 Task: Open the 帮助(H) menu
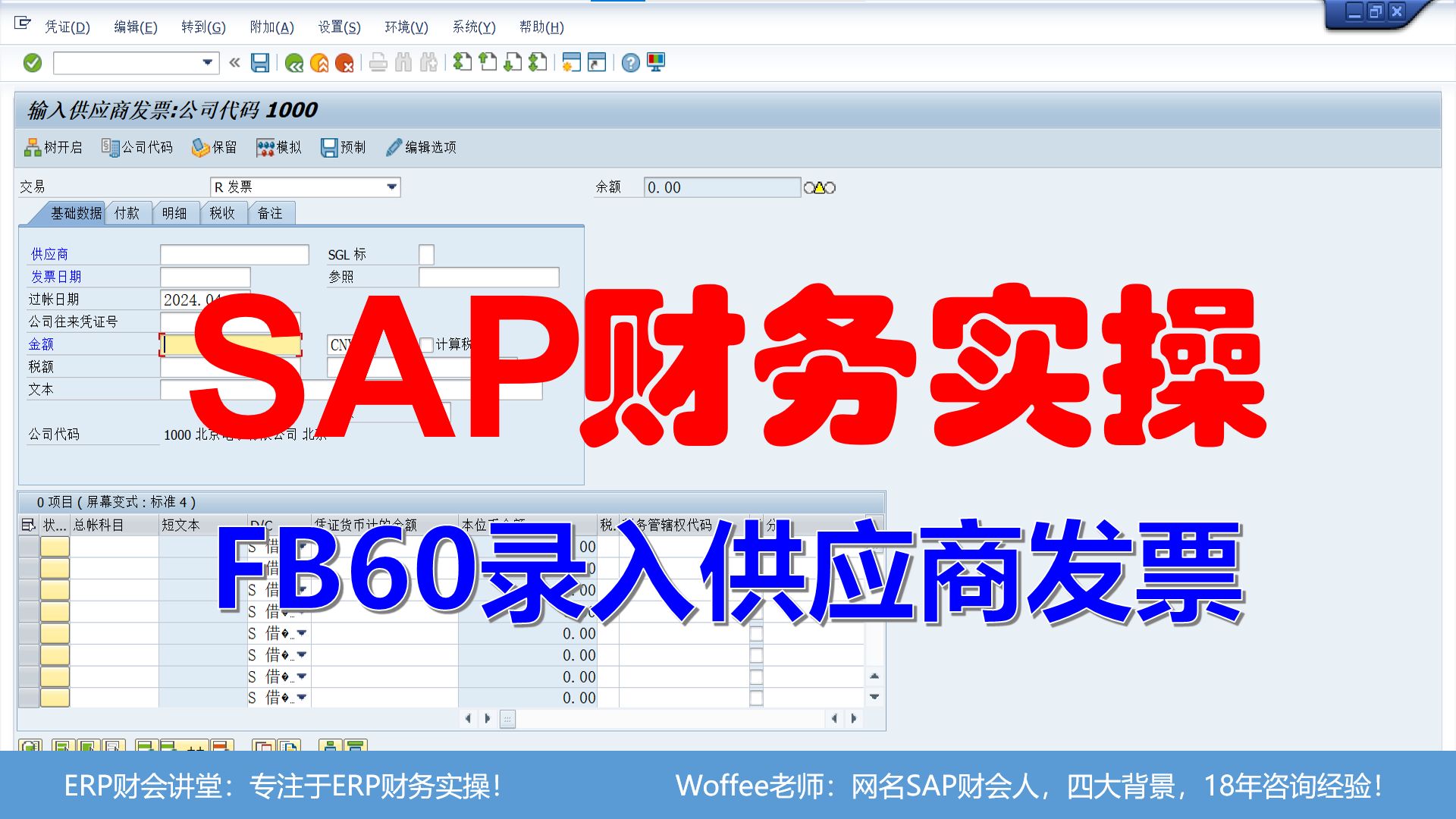[541, 27]
